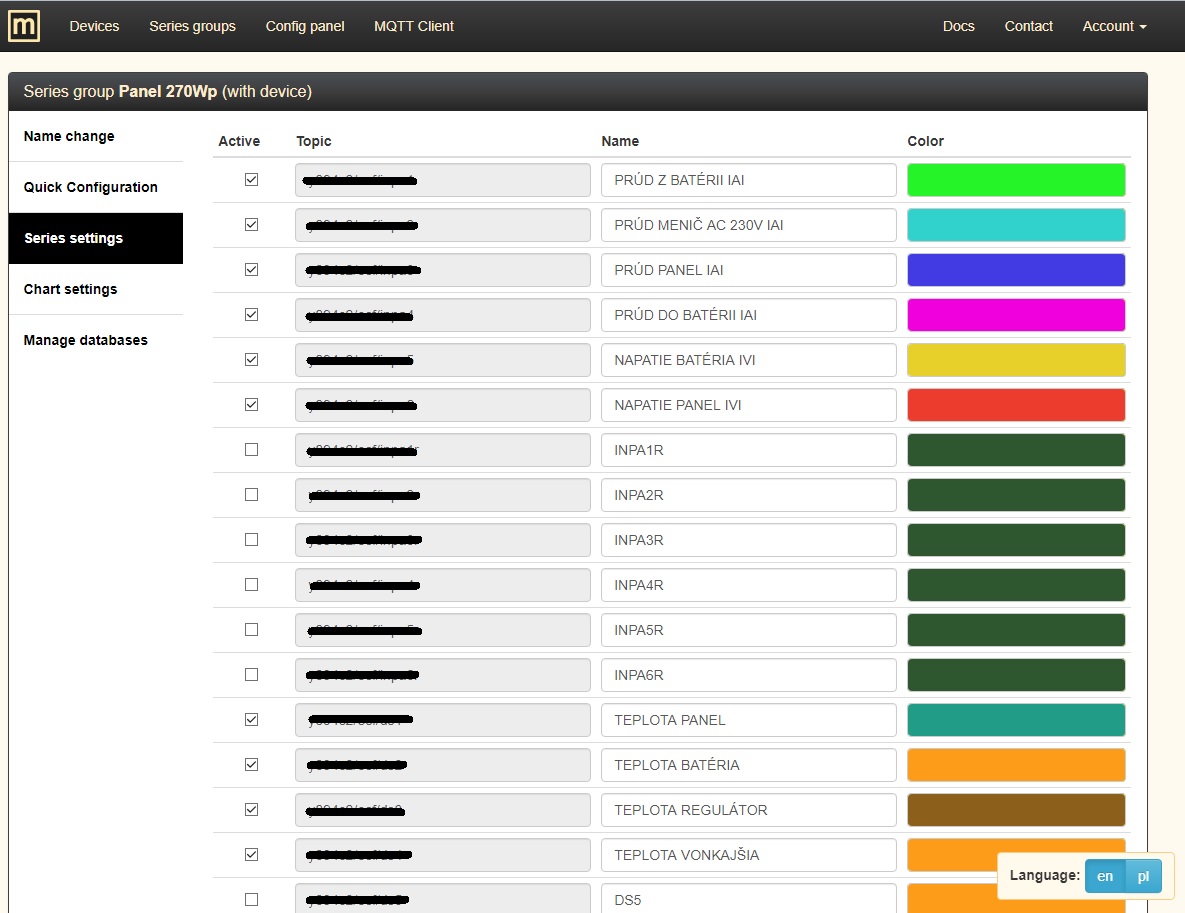Enable the DS5 series checkbox

[251, 899]
